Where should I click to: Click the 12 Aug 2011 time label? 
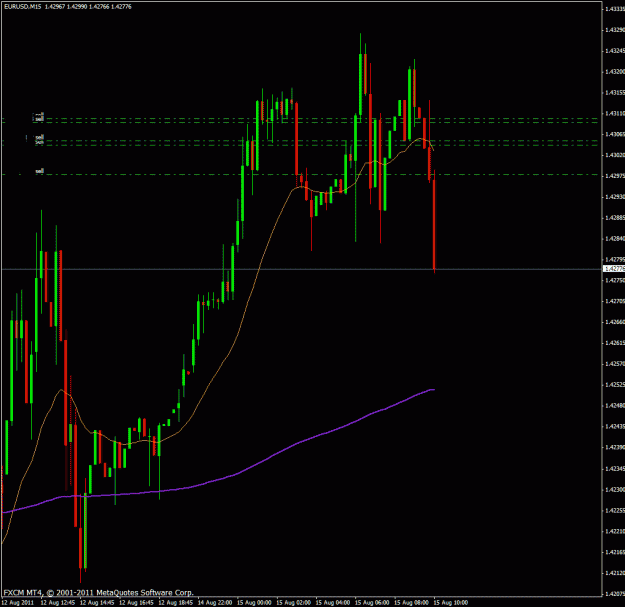click(x=18, y=602)
